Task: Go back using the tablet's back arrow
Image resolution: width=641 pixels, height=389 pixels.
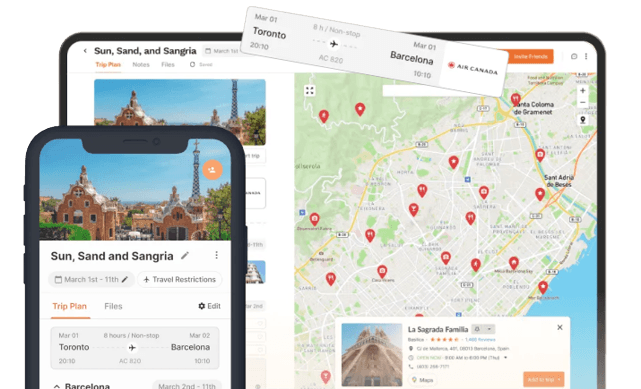Action: point(85,51)
